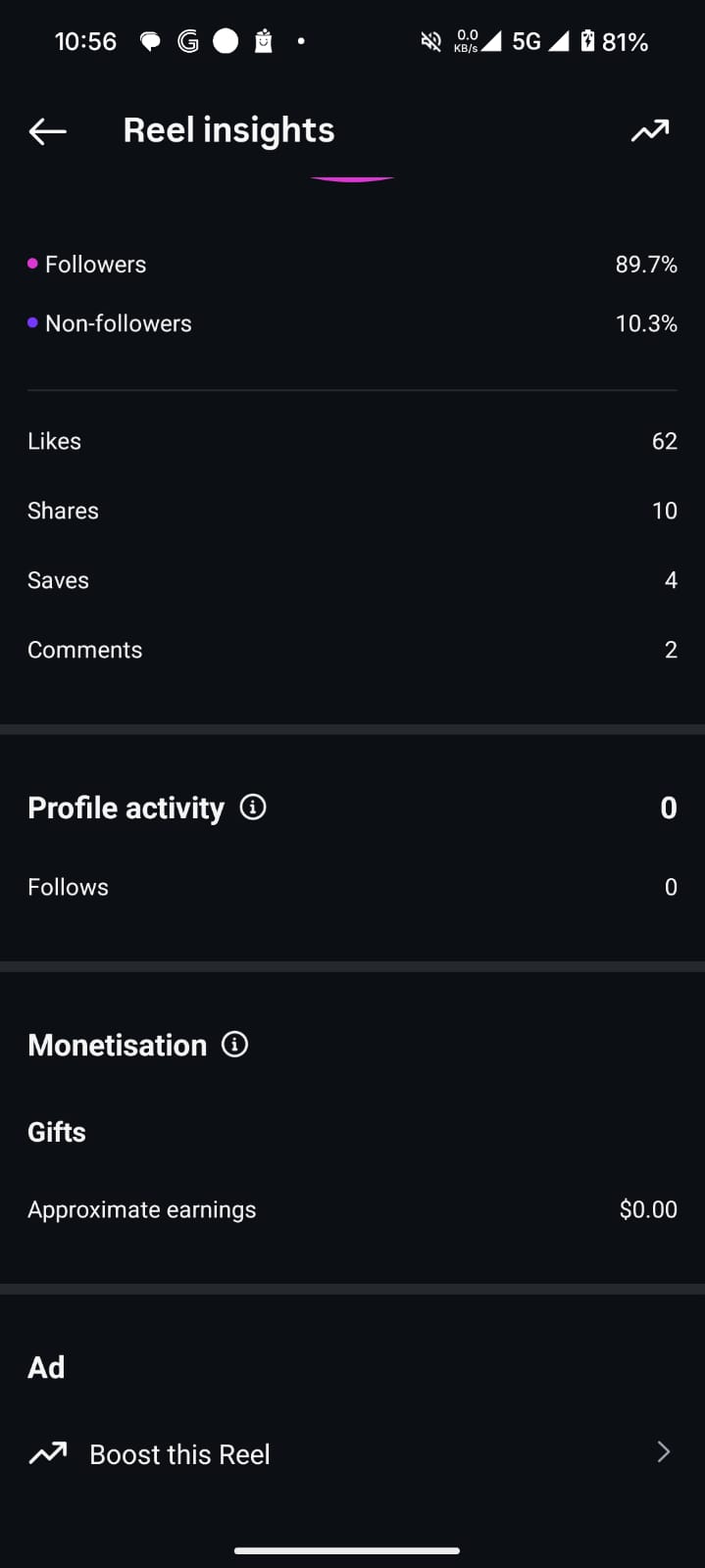This screenshot has height=1568, width=705.
Task: Tap the Non-followers purple legend dot
Action: point(33,322)
